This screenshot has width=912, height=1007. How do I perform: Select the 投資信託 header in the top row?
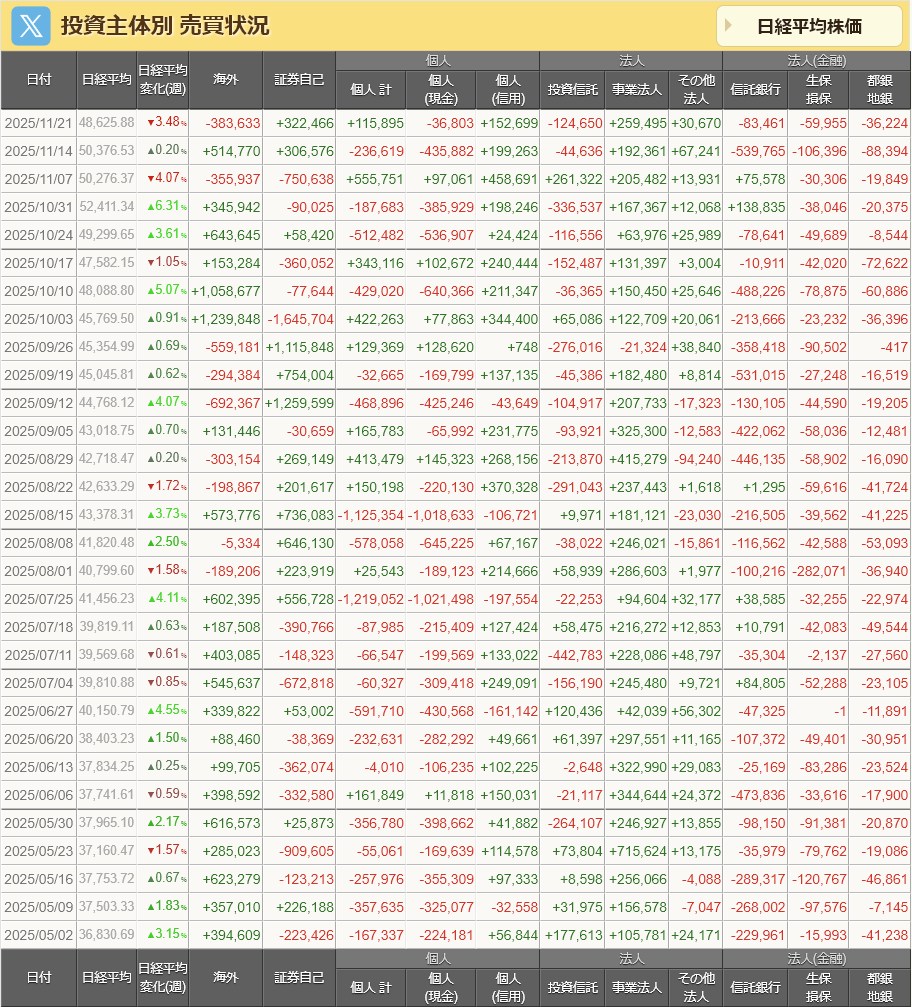click(x=572, y=90)
